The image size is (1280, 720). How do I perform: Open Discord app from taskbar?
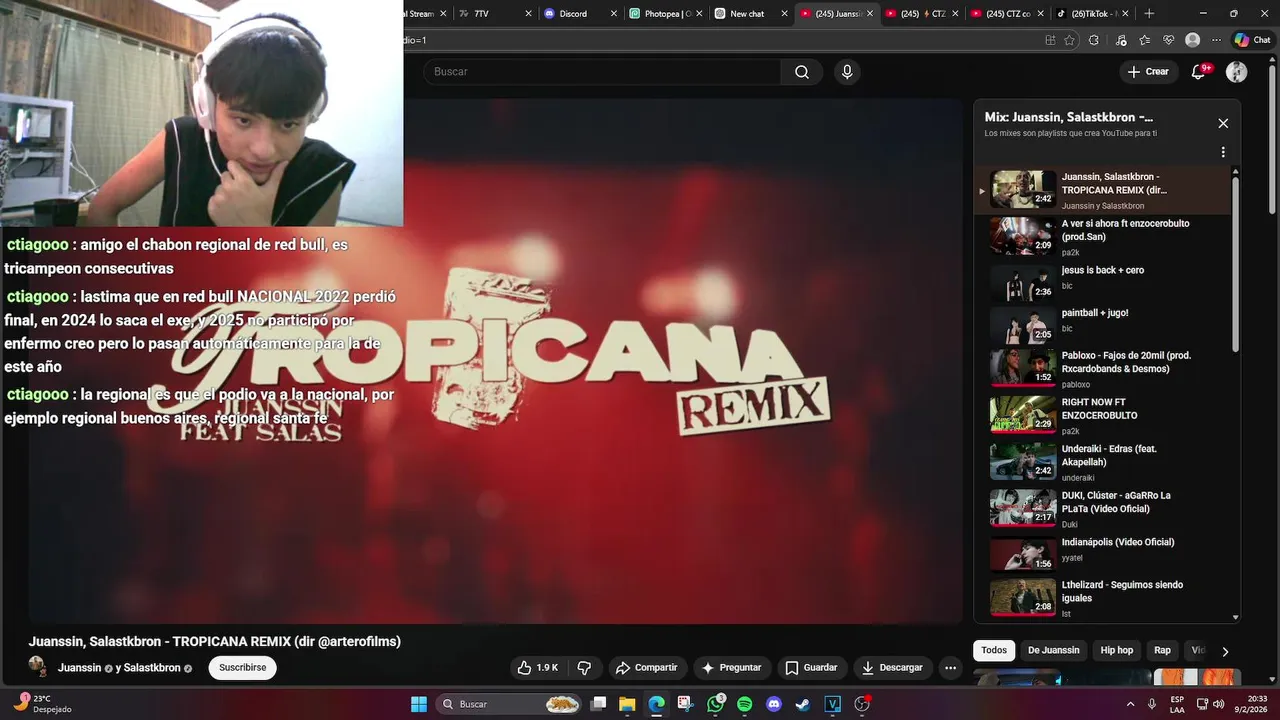pos(773,704)
